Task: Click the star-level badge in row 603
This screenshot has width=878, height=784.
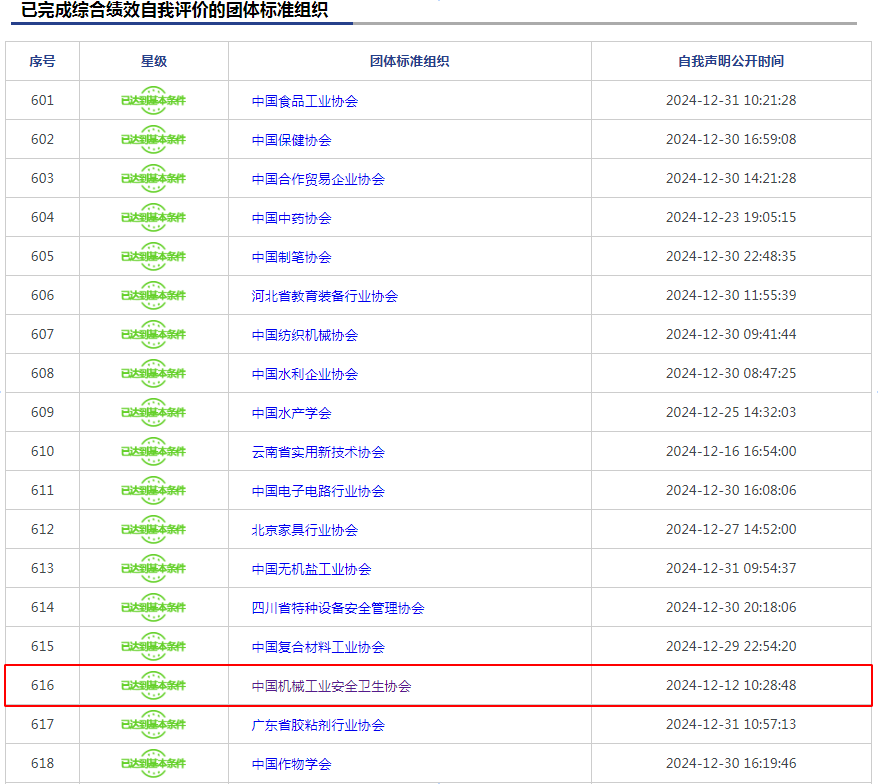Action: (153, 178)
